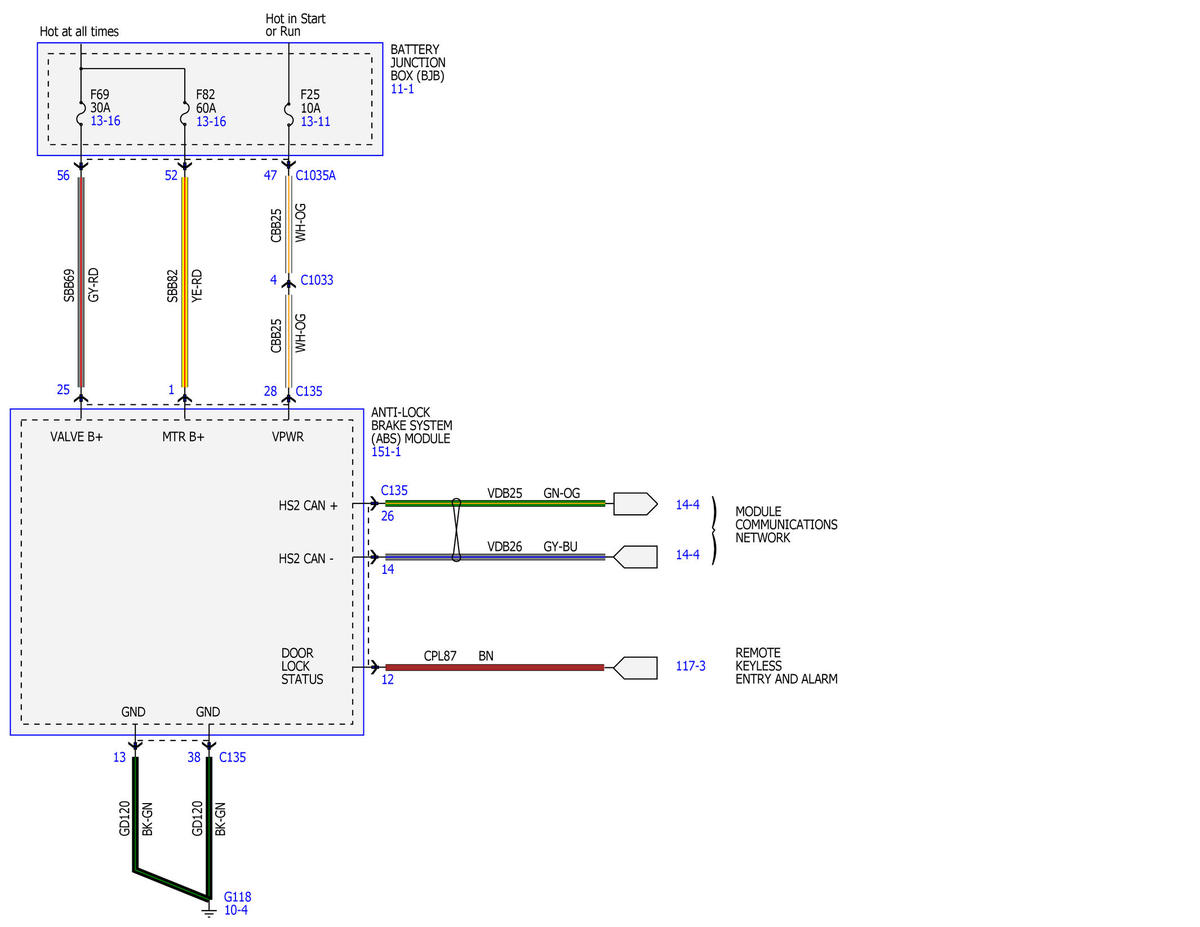The width and height of the screenshot is (1200, 927).
Task: Select the C1033 connector label
Action: coord(315,280)
